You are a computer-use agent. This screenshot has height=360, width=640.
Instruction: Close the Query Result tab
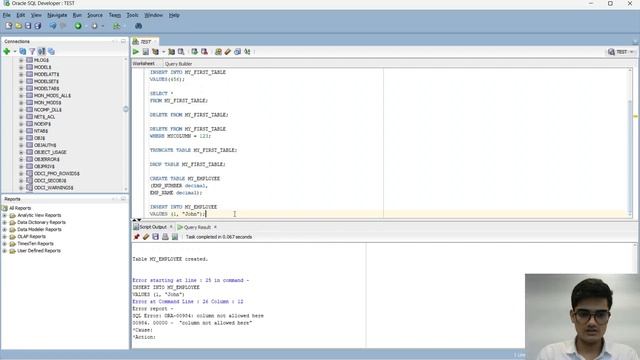(x=215, y=227)
